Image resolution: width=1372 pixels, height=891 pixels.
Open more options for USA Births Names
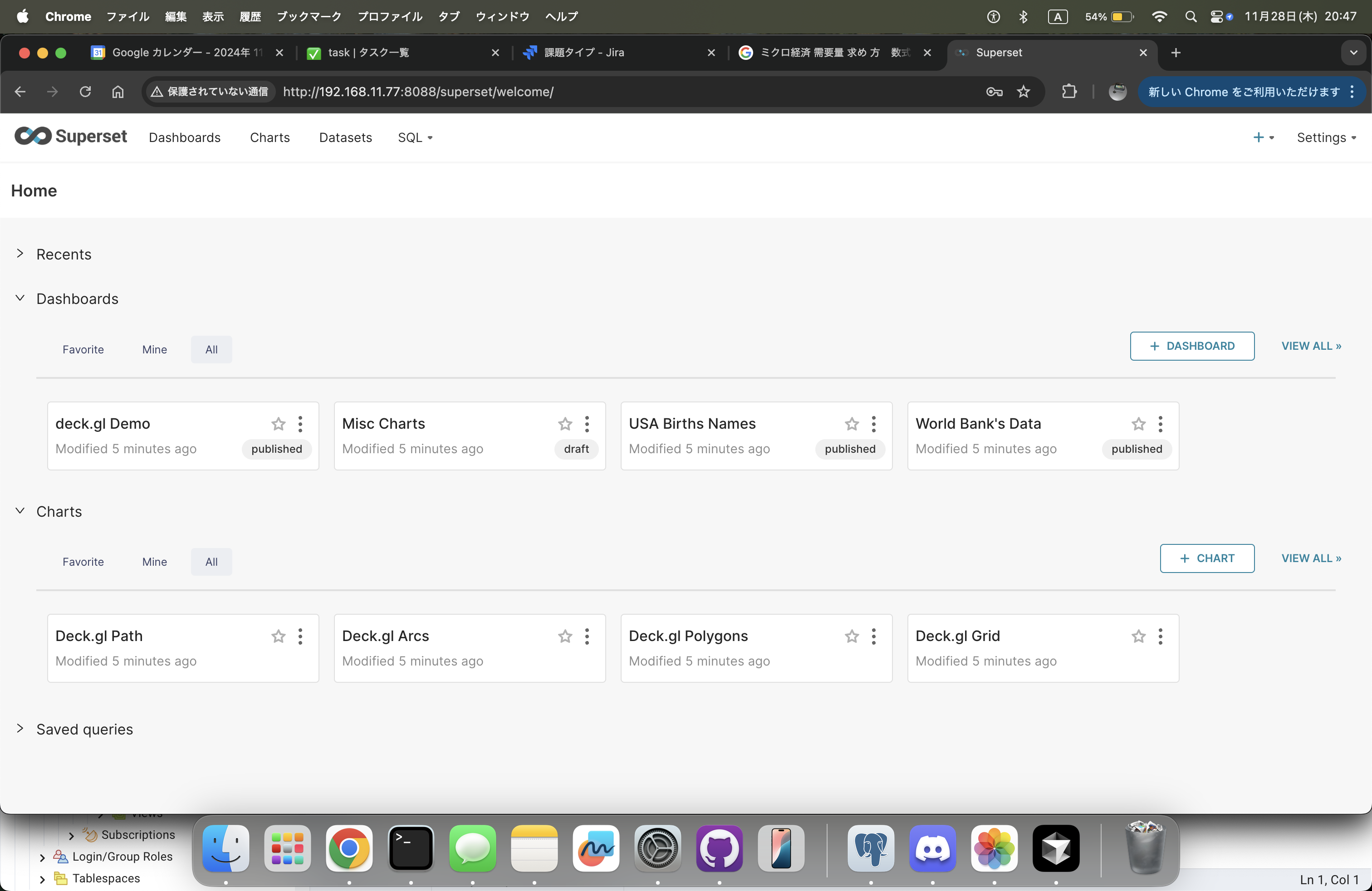[x=873, y=424]
